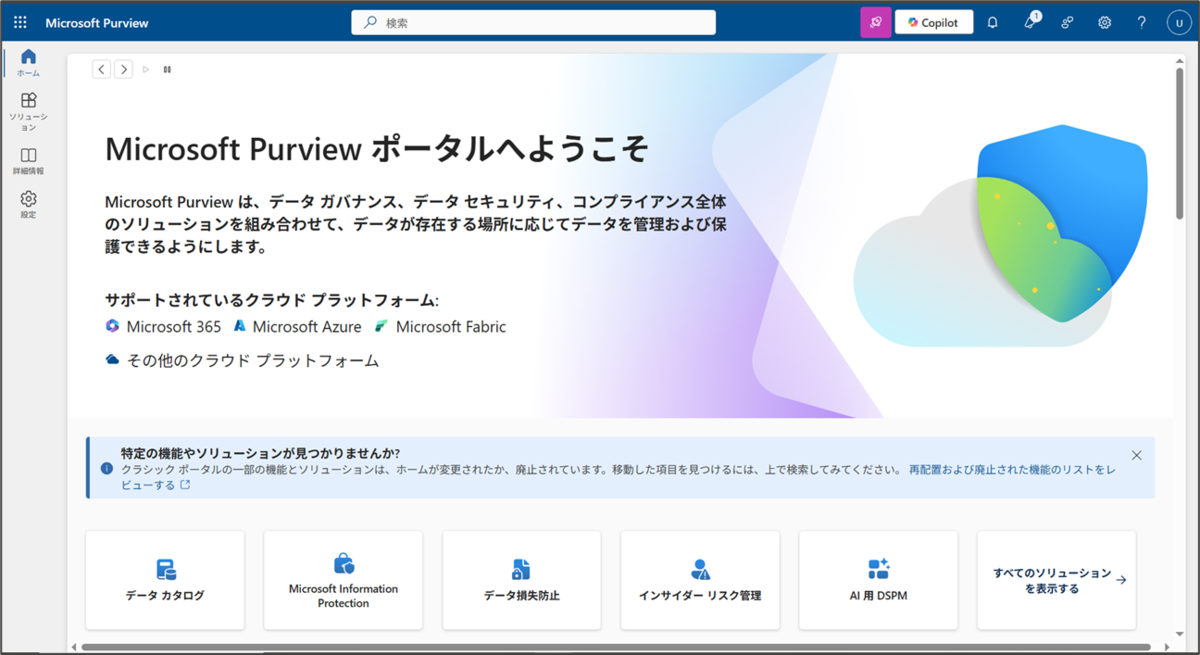1200x655 pixels.
Task: Open the データ カタログ card
Action: pyautogui.click(x=165, y=580)
